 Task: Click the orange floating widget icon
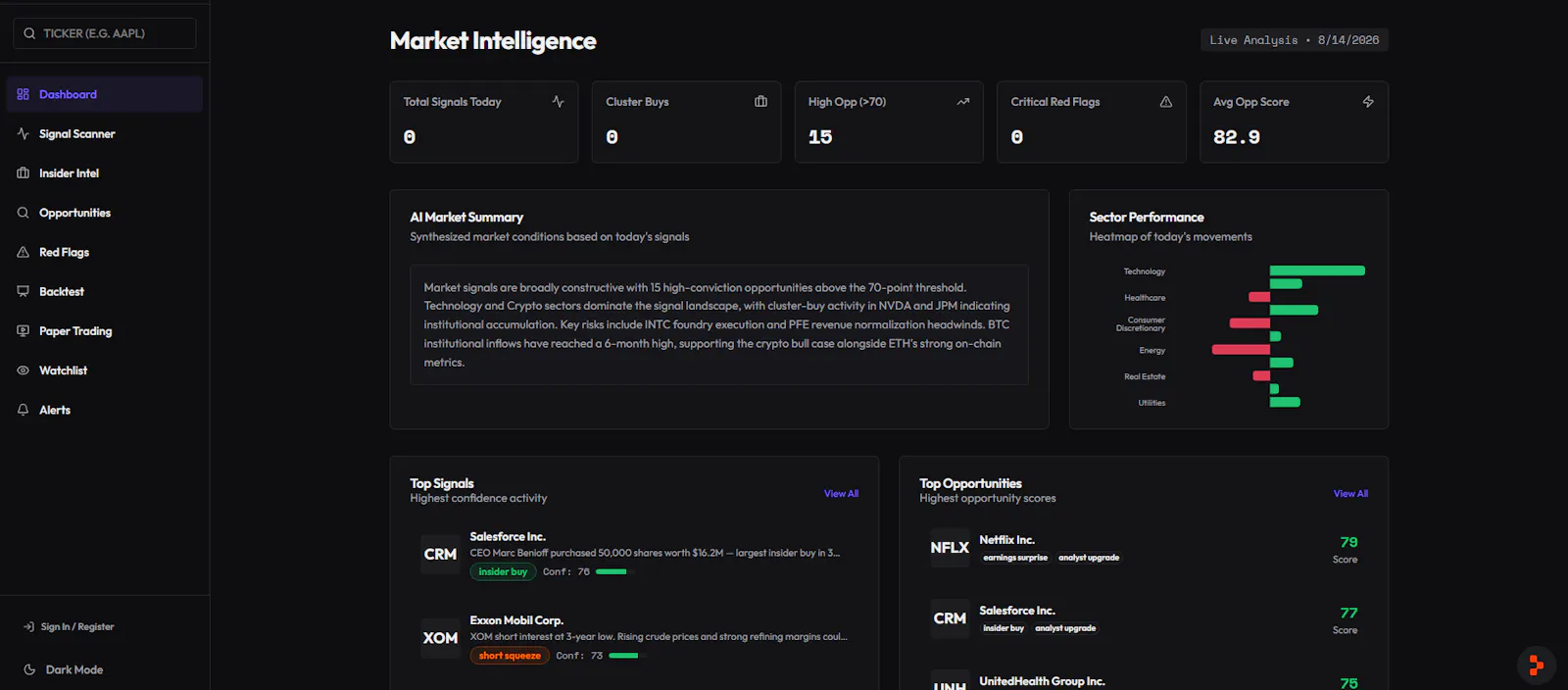[x=1536, y=665]
